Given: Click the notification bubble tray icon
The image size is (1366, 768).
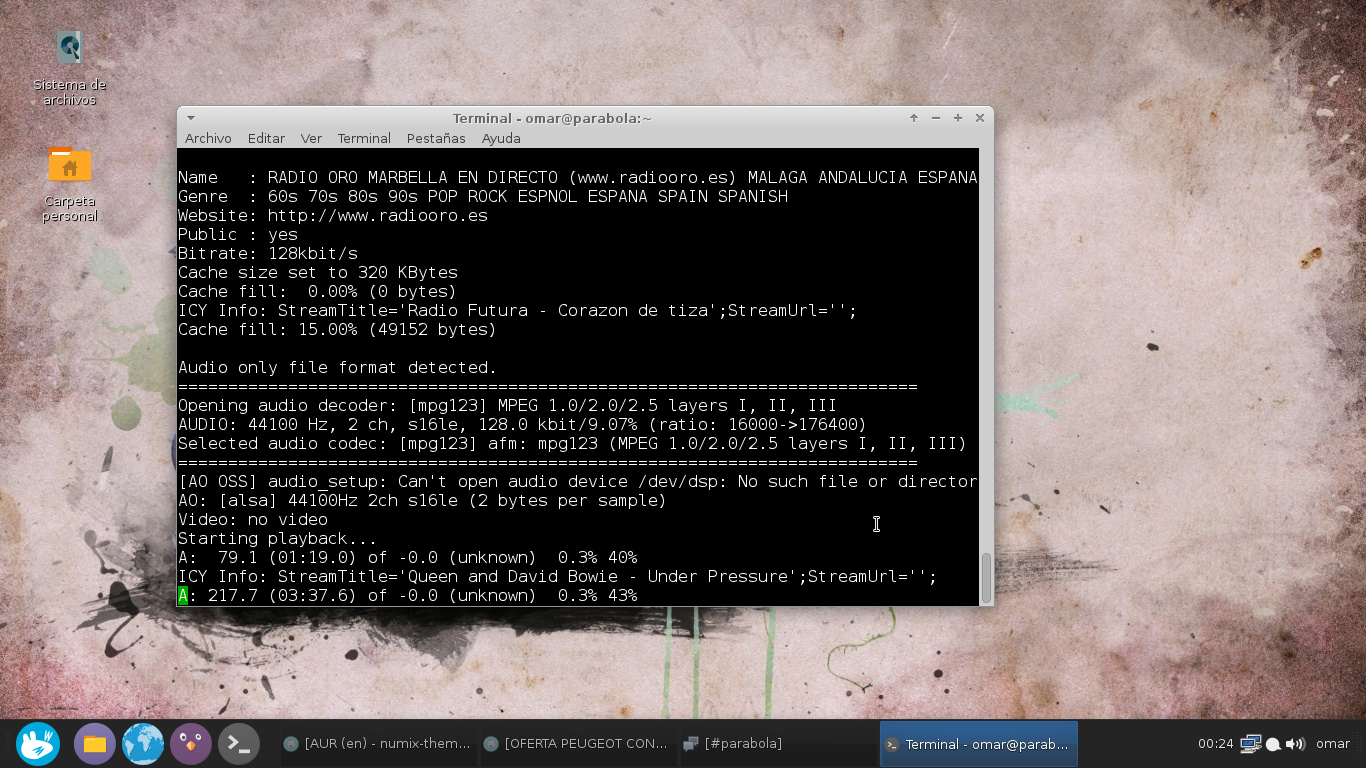Looking at the screenshot, I should pos(1273,744).
